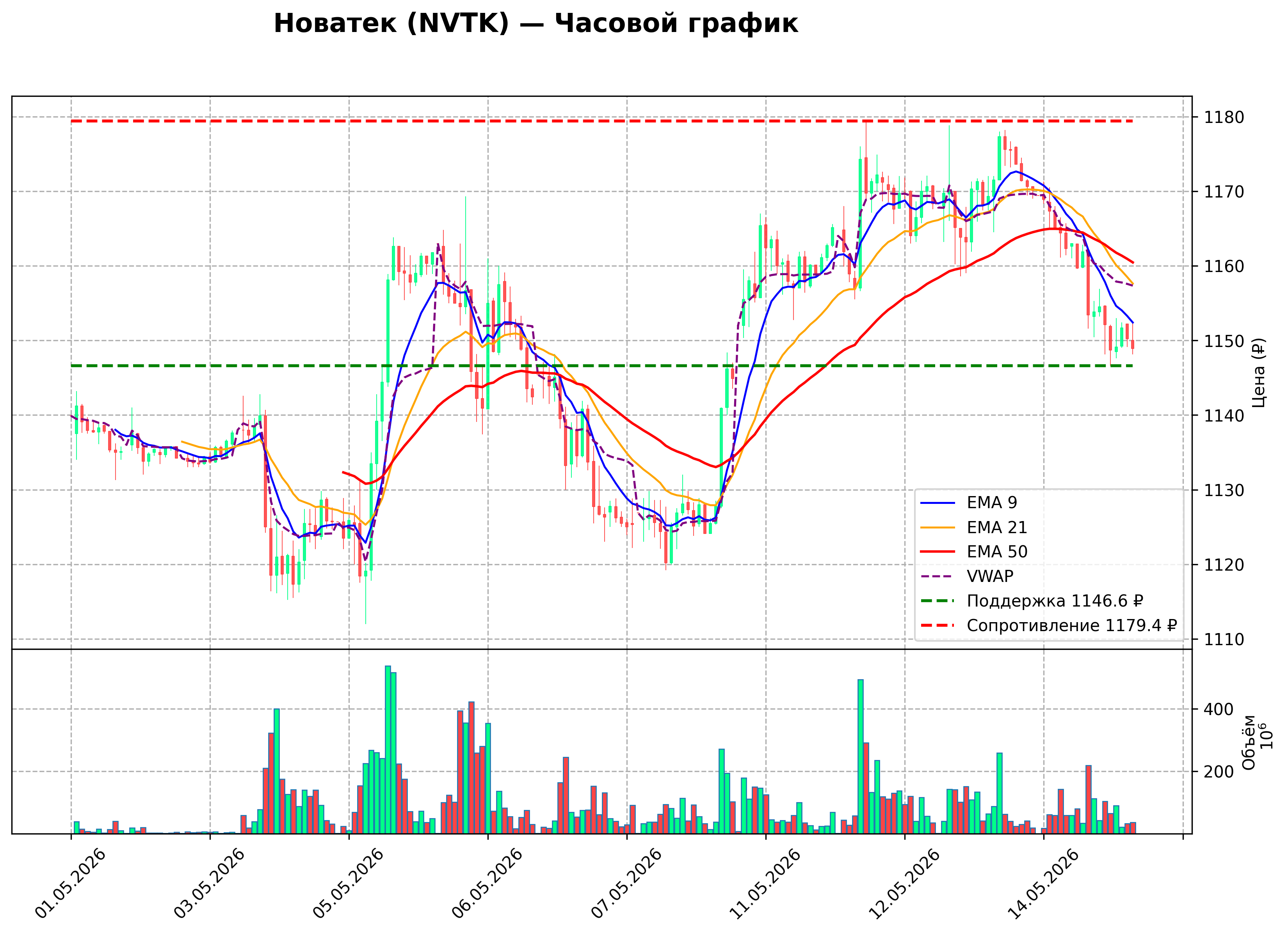1288x934 pixels.
Task: Click the 1150 price axis label
Action: (1224, 341)
